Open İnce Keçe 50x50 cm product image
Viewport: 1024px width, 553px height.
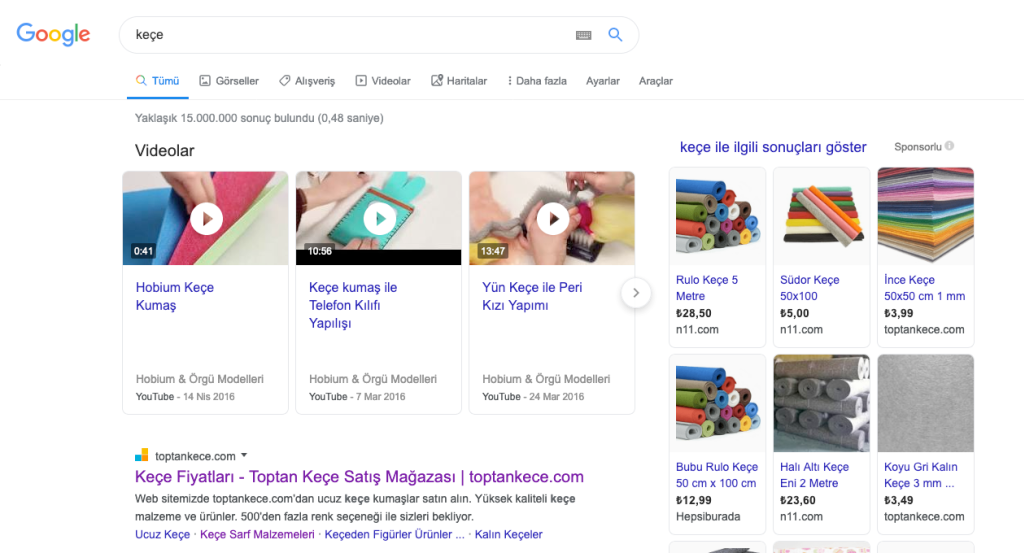click(x=925, y=216)
